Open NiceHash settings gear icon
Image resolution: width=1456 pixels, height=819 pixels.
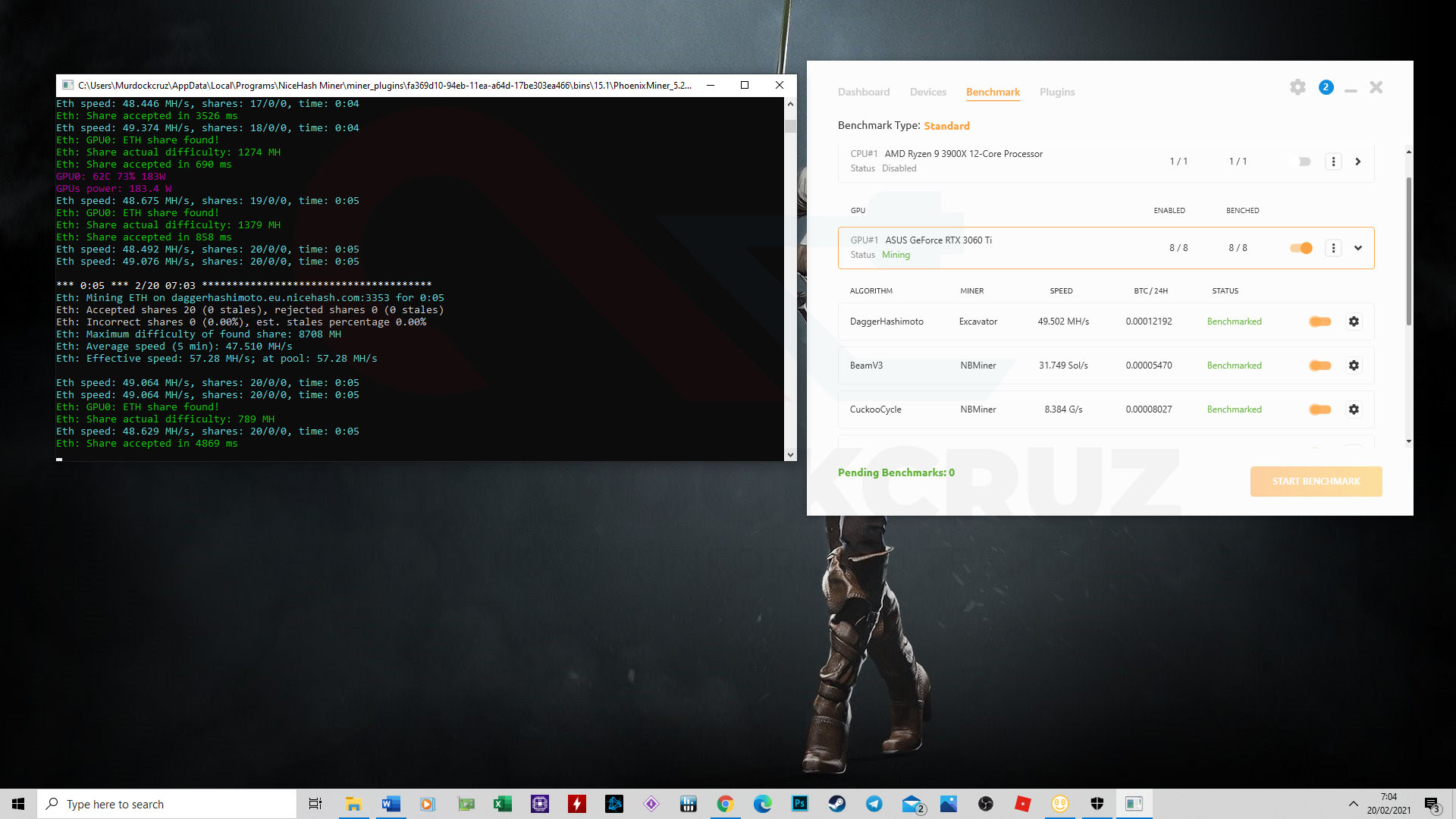[x=1298, y=87]
